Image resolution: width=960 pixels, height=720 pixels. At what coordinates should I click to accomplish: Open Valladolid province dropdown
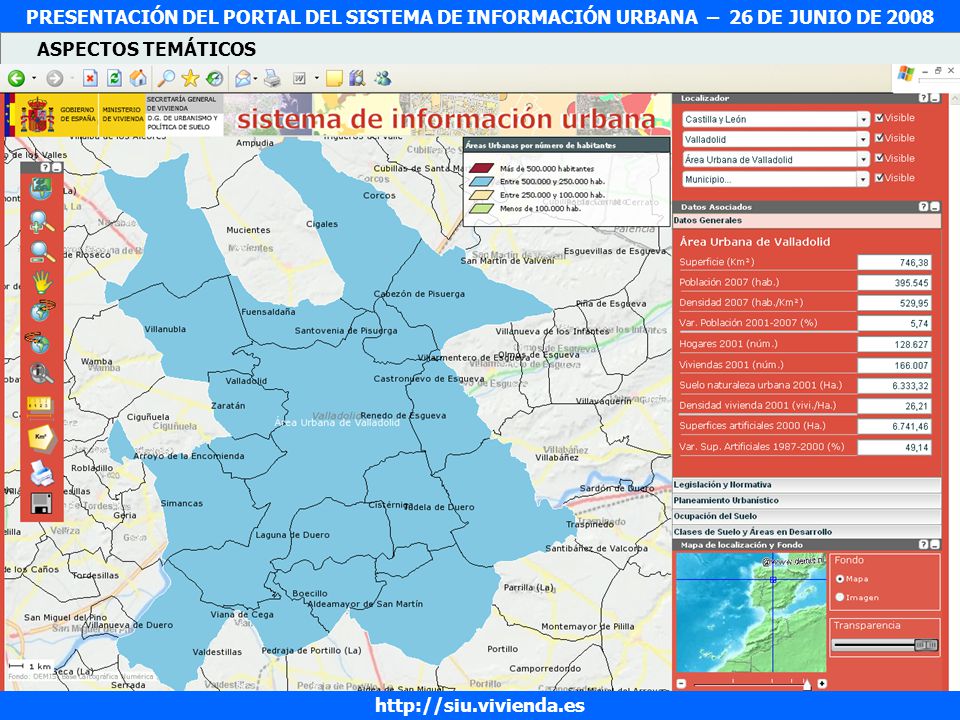[x=863, y=140]
